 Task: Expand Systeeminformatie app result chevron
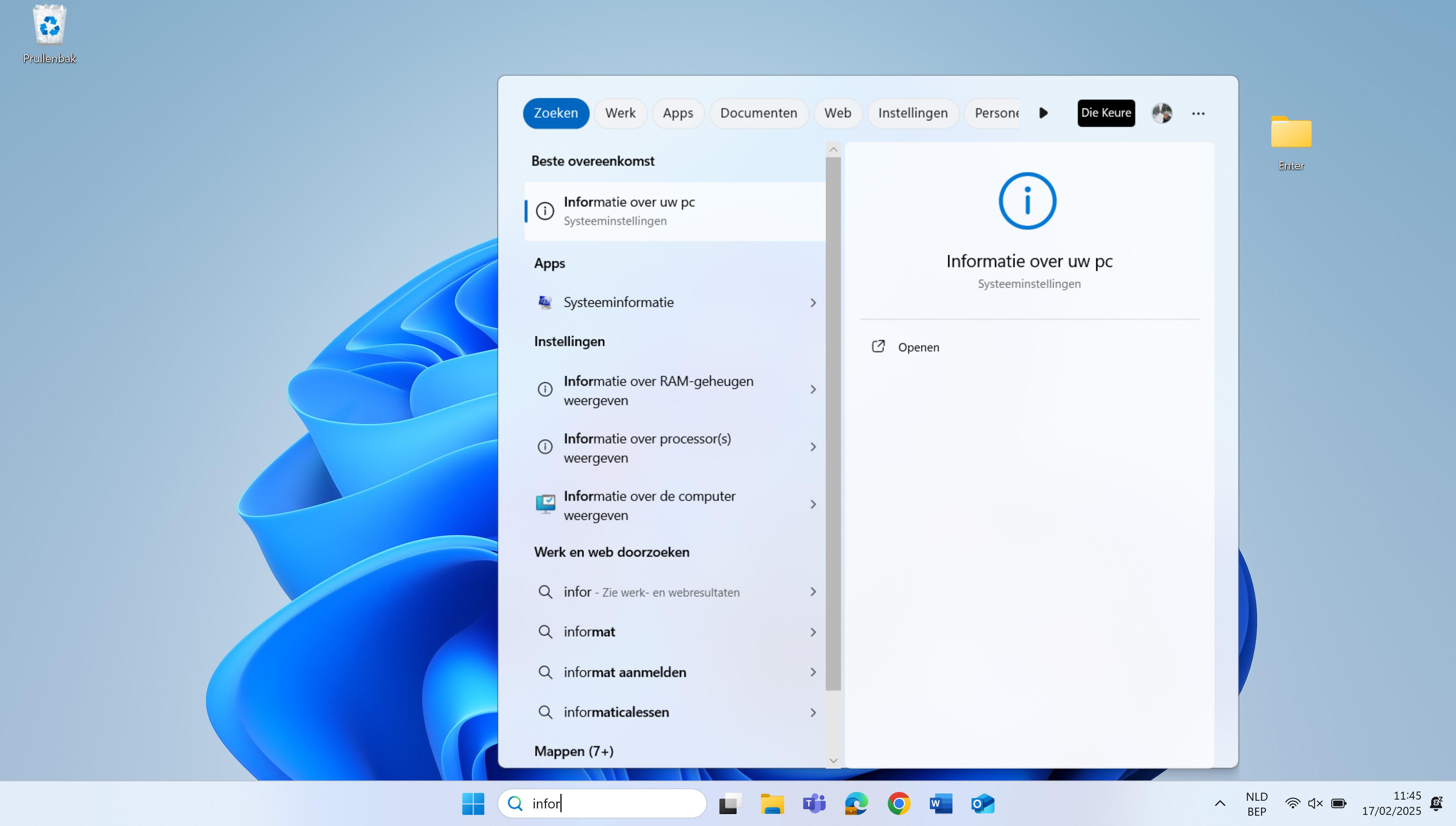pos(813,303)
